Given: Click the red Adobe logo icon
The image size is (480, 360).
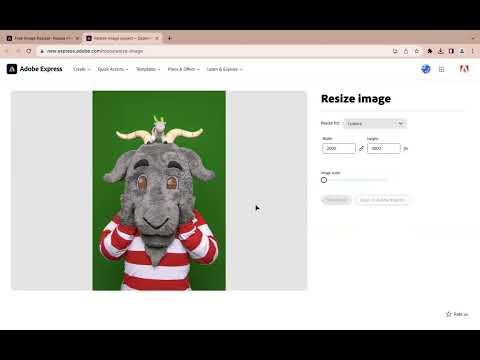Looking at the screenshot, I should coord(464,69).
